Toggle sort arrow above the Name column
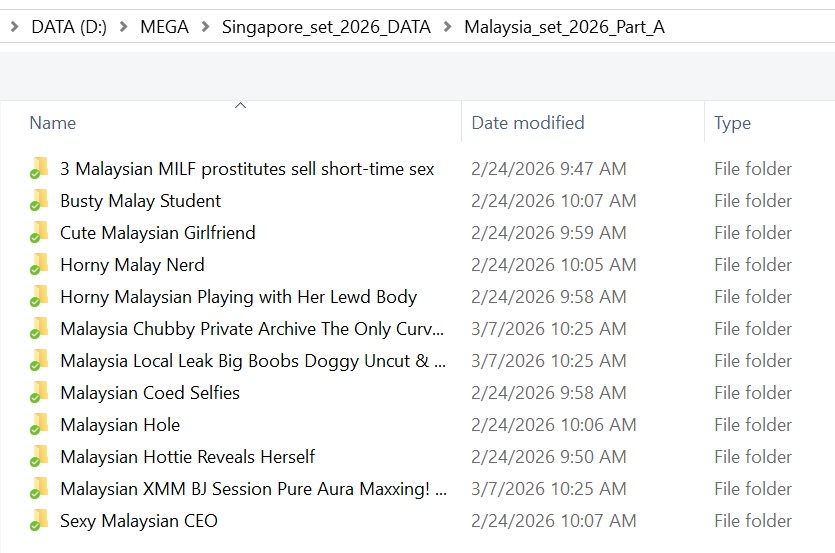This screenshot has width=835, height=553. click(x=241, y=105)
